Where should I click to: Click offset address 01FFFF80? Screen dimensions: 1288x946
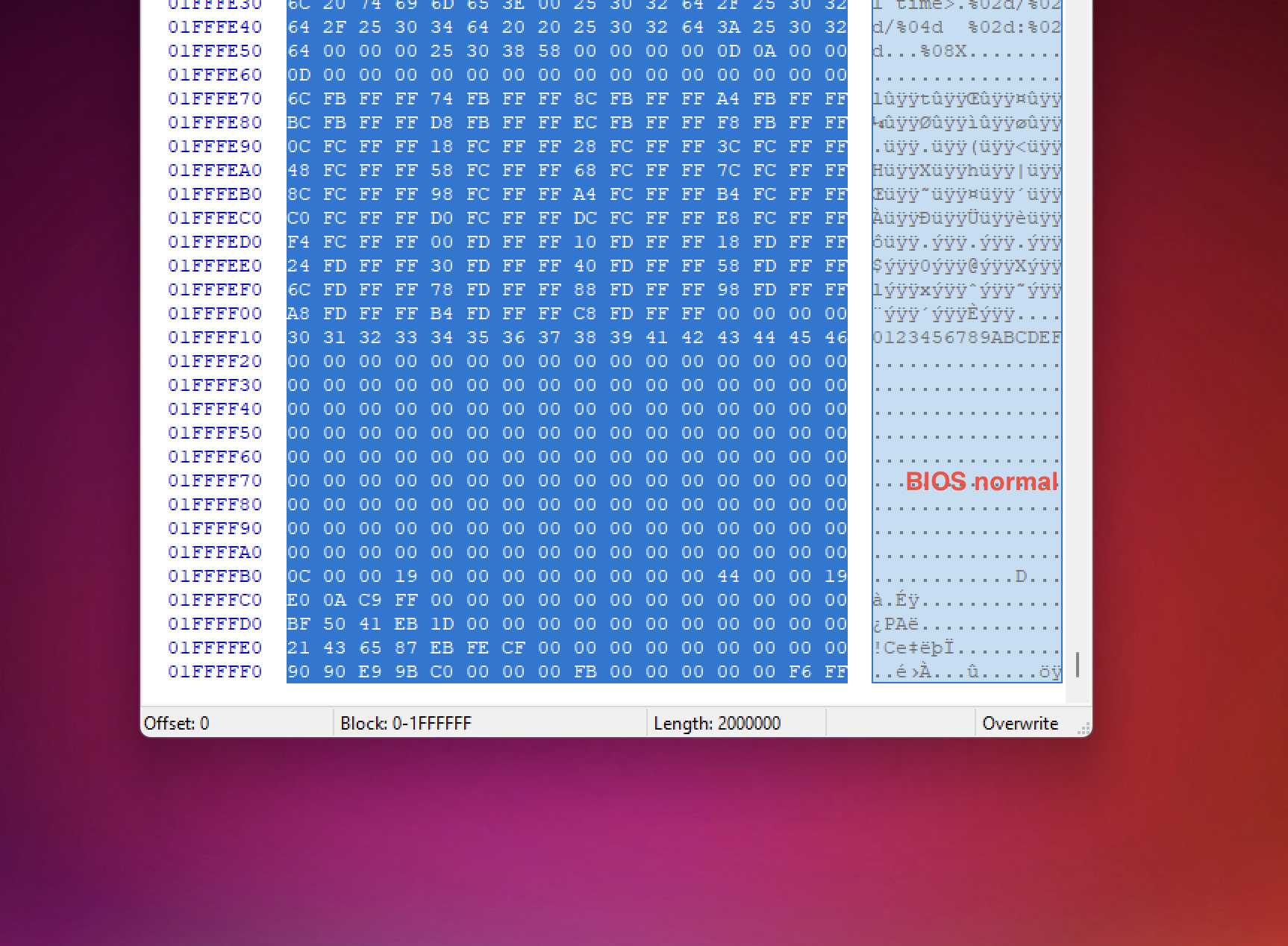215,504
